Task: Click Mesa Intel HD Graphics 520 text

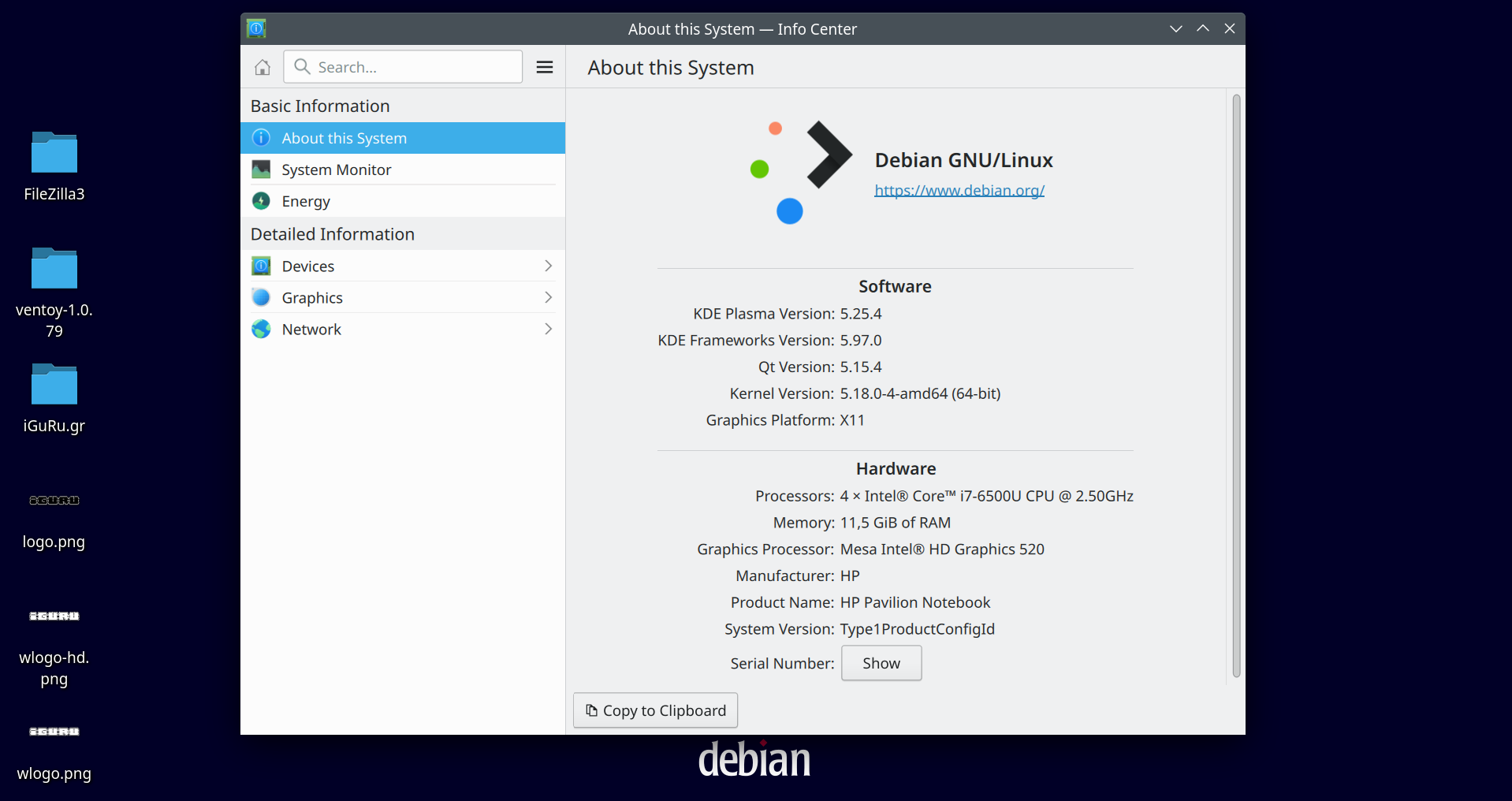Action: (942, 550)
